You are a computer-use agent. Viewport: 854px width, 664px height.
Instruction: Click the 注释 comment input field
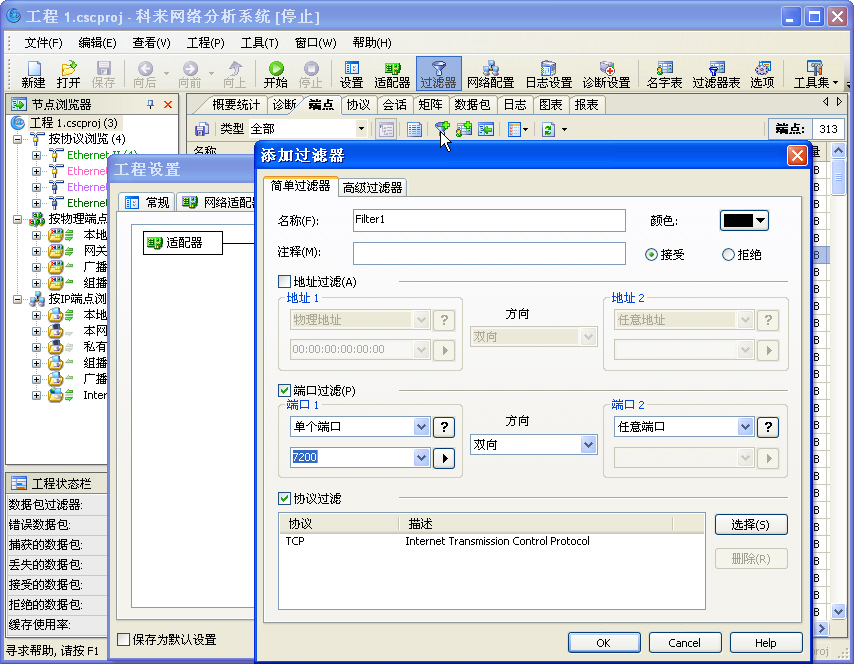coord(489,253)
